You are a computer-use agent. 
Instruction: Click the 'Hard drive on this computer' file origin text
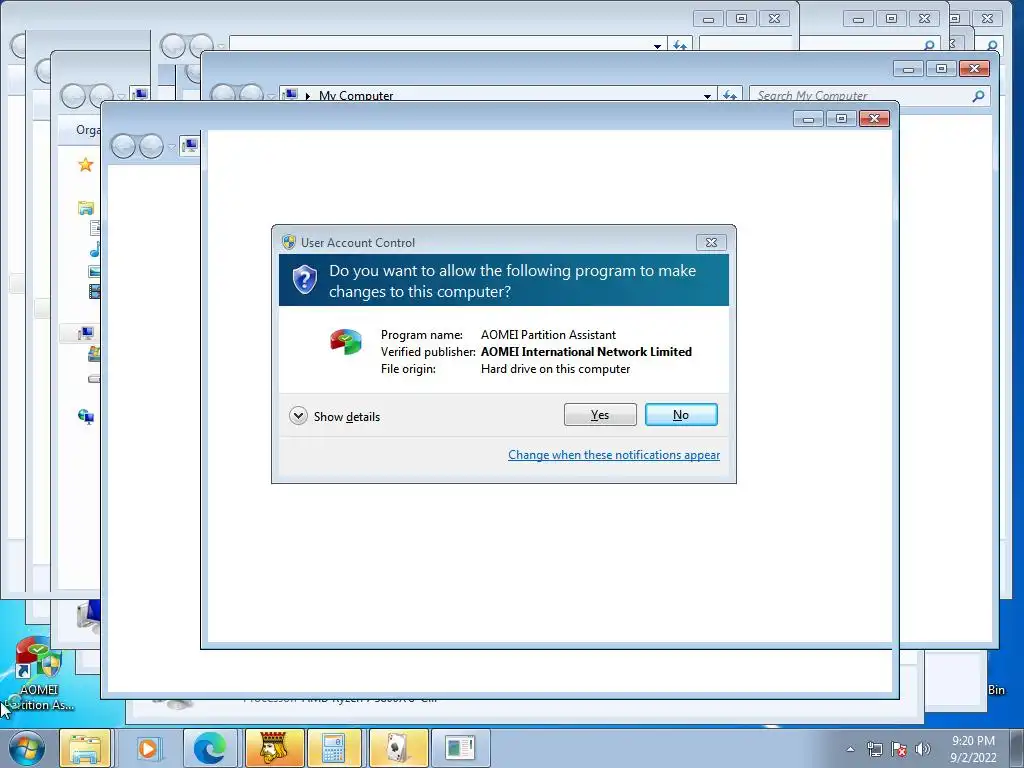(x=555, y=368)
